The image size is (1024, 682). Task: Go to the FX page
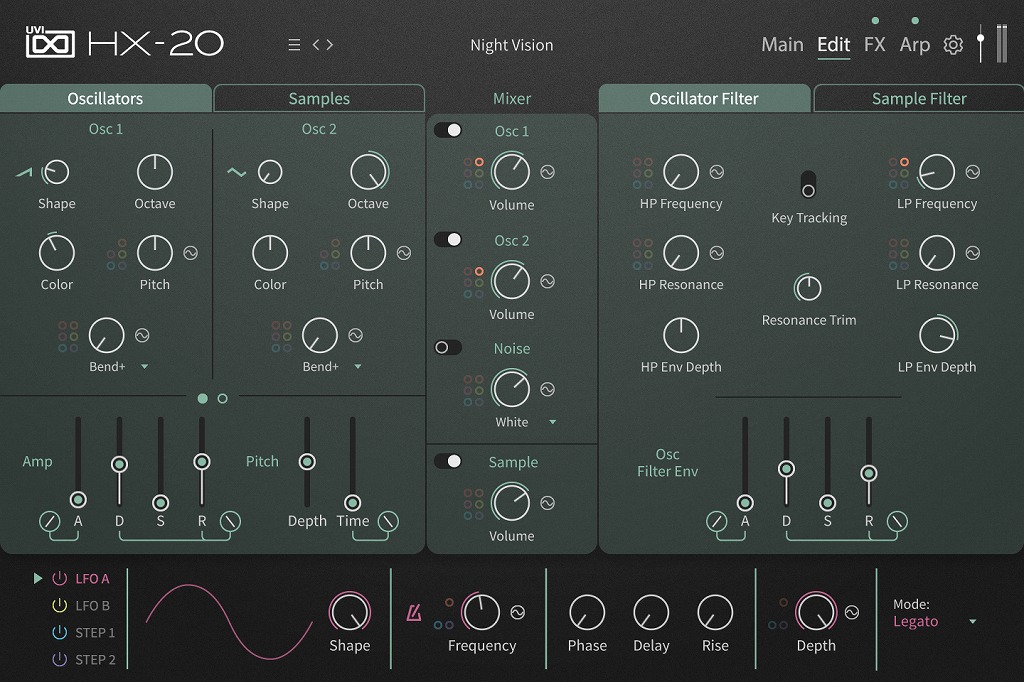[x=874, y=45]
